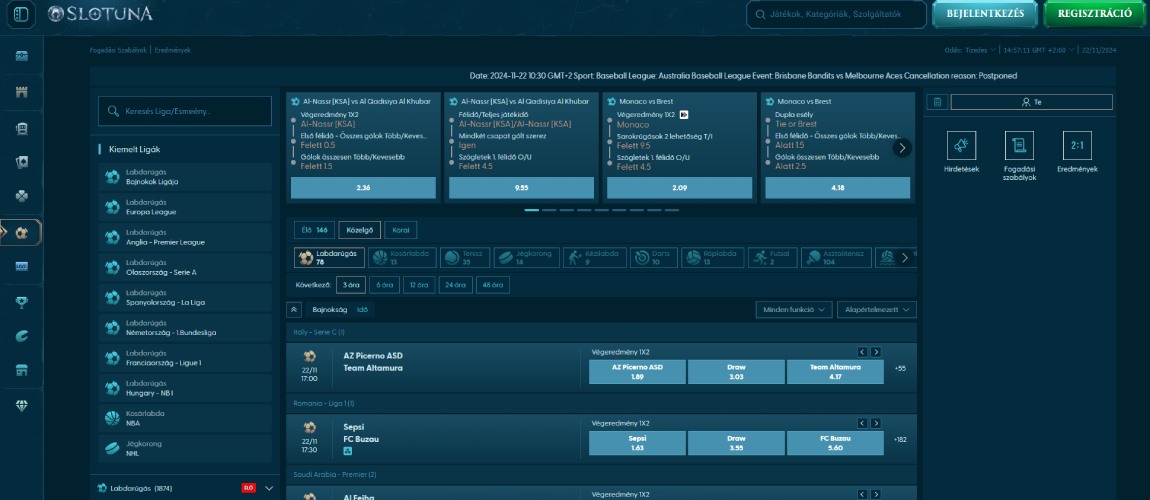Switch to Korai tab
This screenshot has height=500, width=1150.
pyautogui.click(x=400, y=230)
